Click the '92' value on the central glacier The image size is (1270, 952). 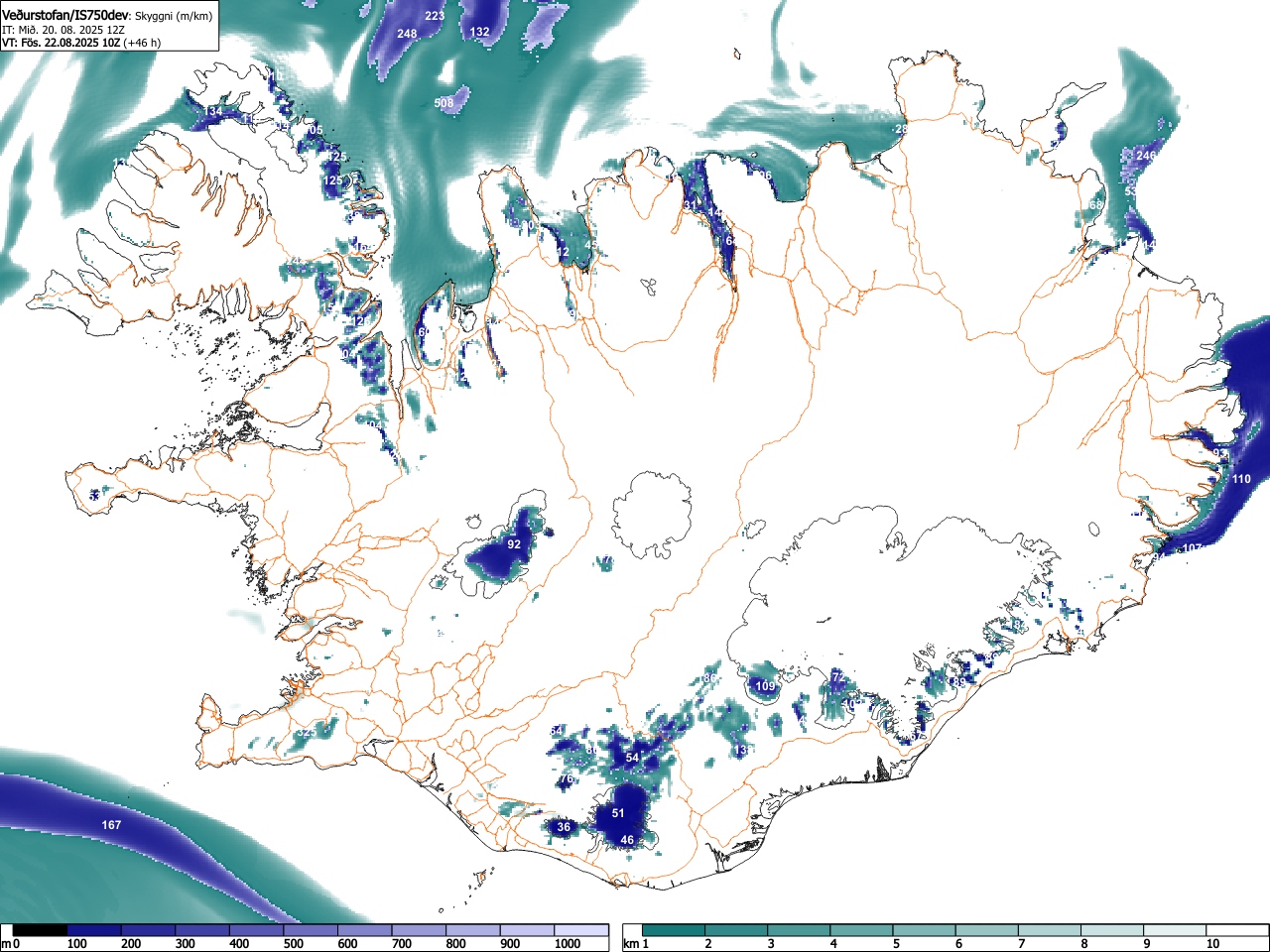(514, 544)
